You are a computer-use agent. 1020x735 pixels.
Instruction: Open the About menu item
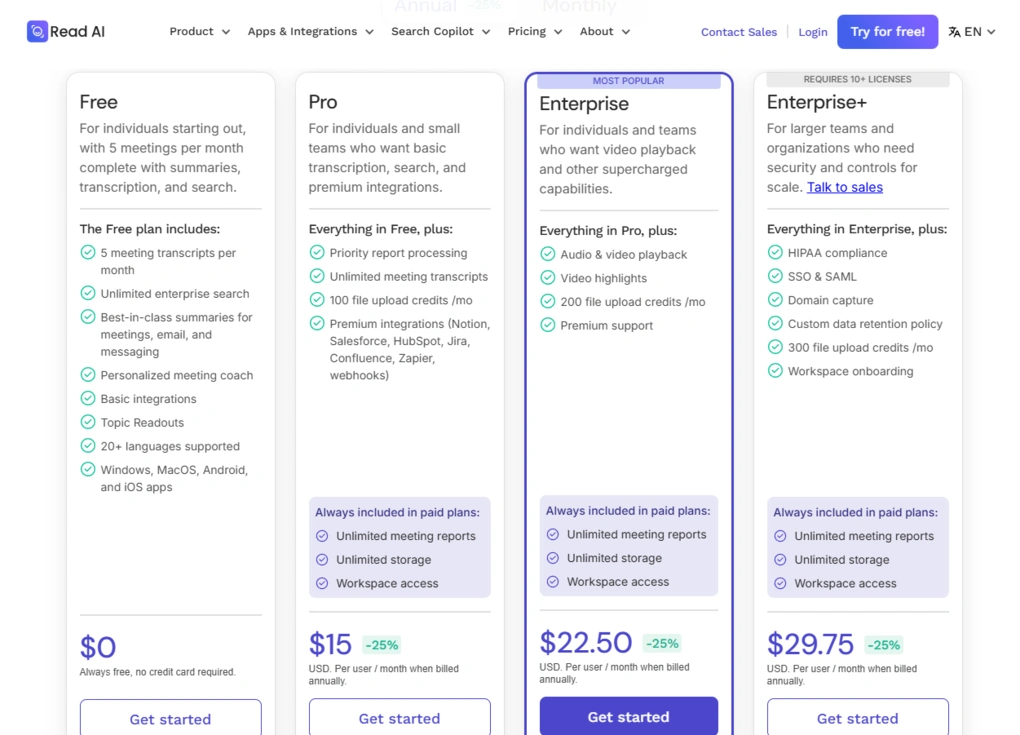click(604, 31)
